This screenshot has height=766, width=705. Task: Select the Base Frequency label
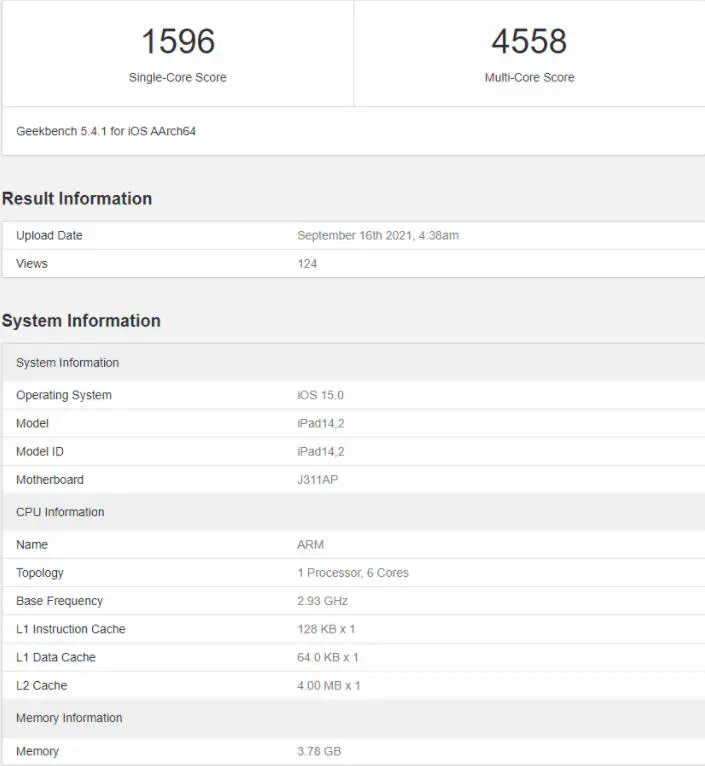(59, 601)
